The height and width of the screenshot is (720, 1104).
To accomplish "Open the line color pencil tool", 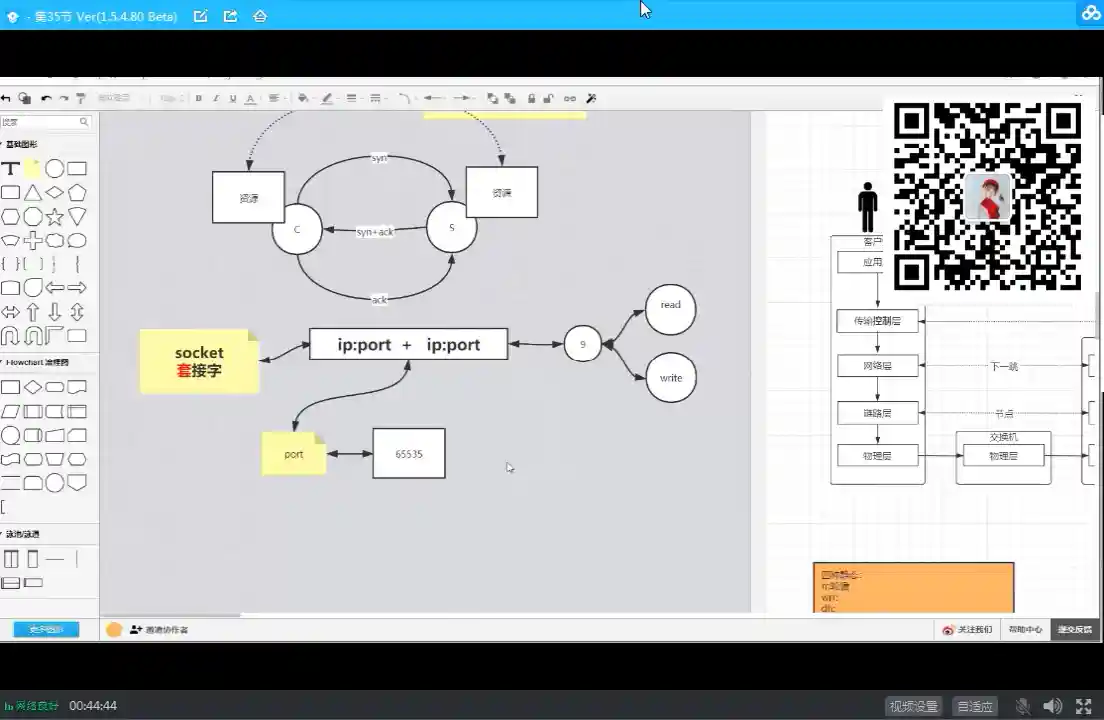I will tap(327, 99).
